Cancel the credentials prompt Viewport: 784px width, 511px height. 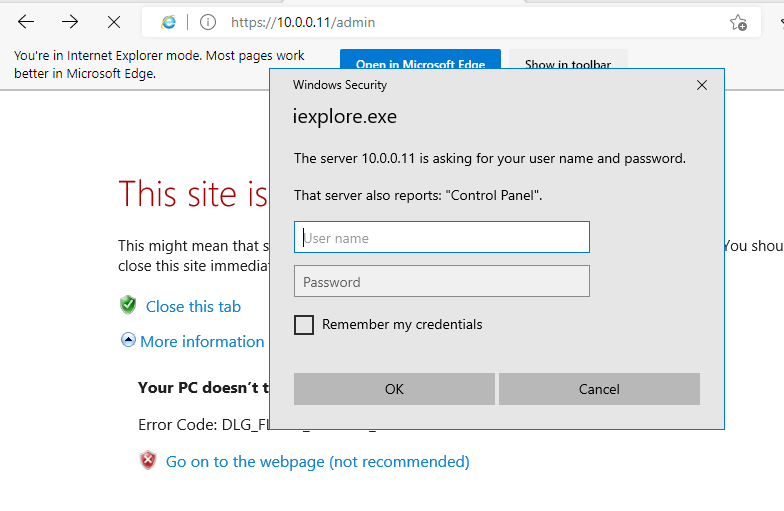[x=599, y=389]
